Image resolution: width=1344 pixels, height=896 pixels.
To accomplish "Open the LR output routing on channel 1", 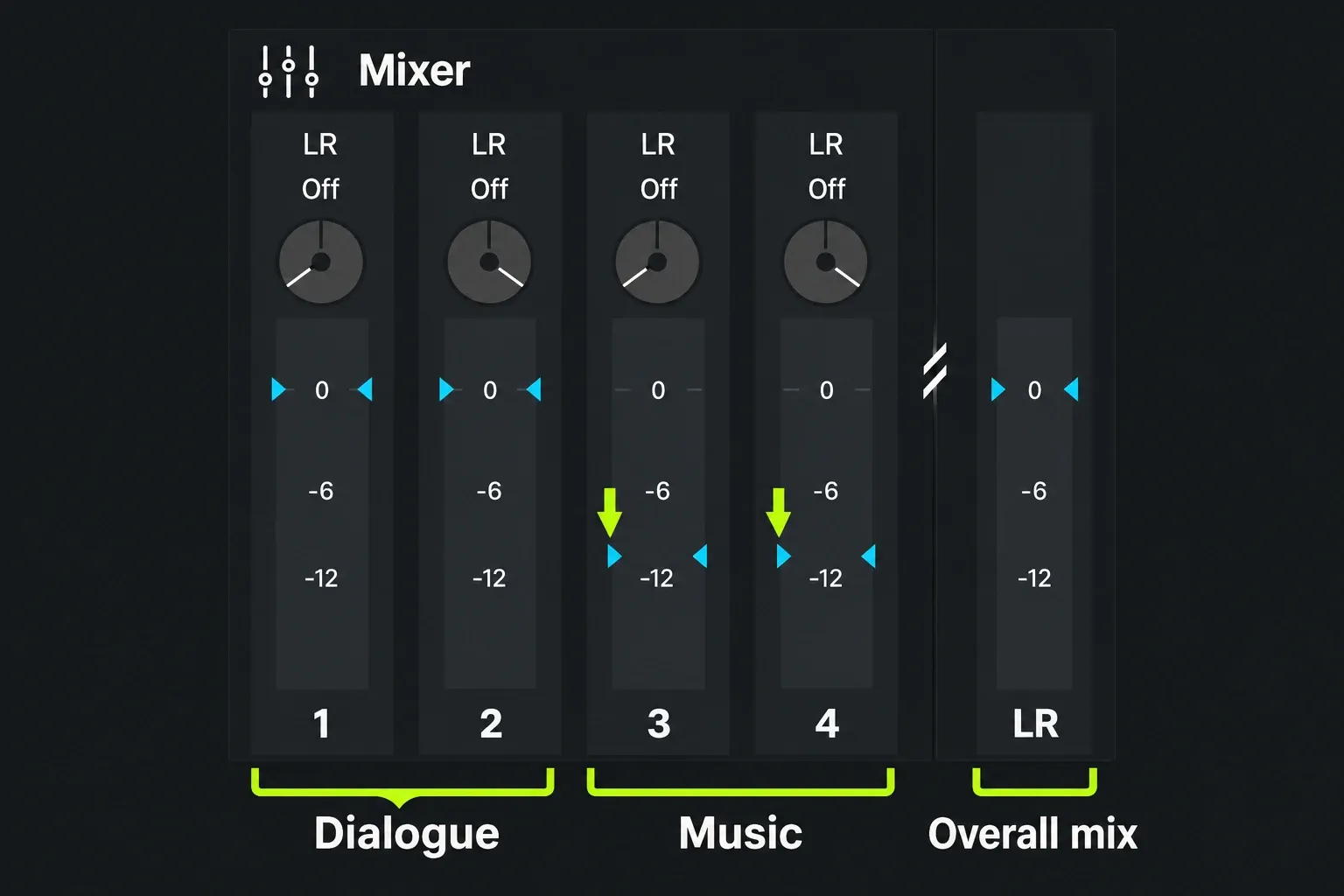I will click(320, 144).
